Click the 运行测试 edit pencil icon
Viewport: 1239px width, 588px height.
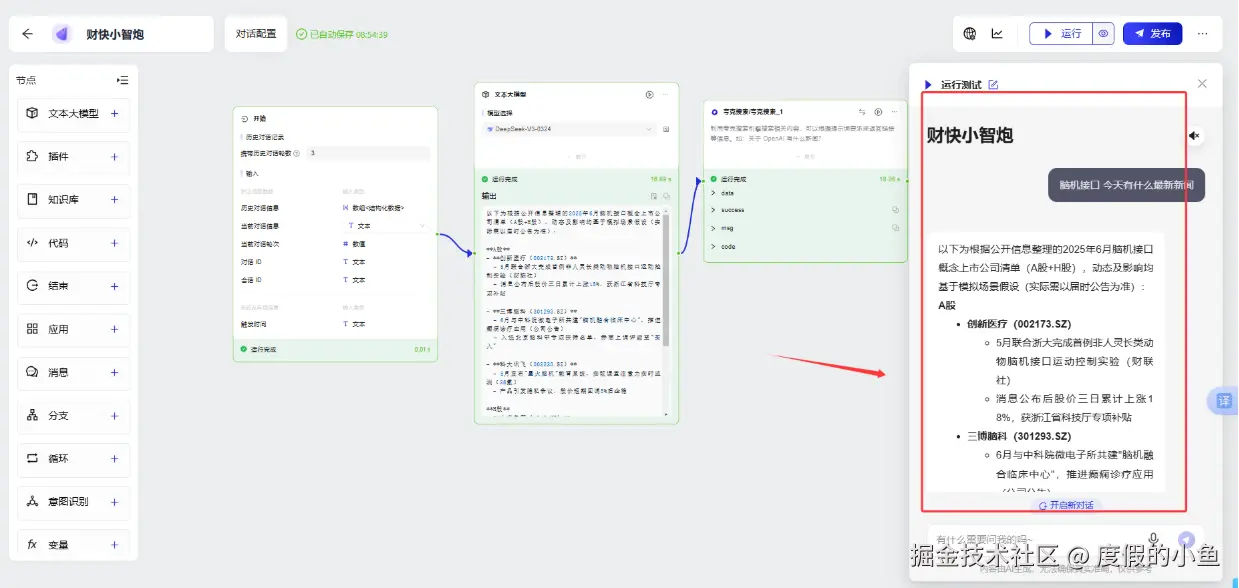993,85
